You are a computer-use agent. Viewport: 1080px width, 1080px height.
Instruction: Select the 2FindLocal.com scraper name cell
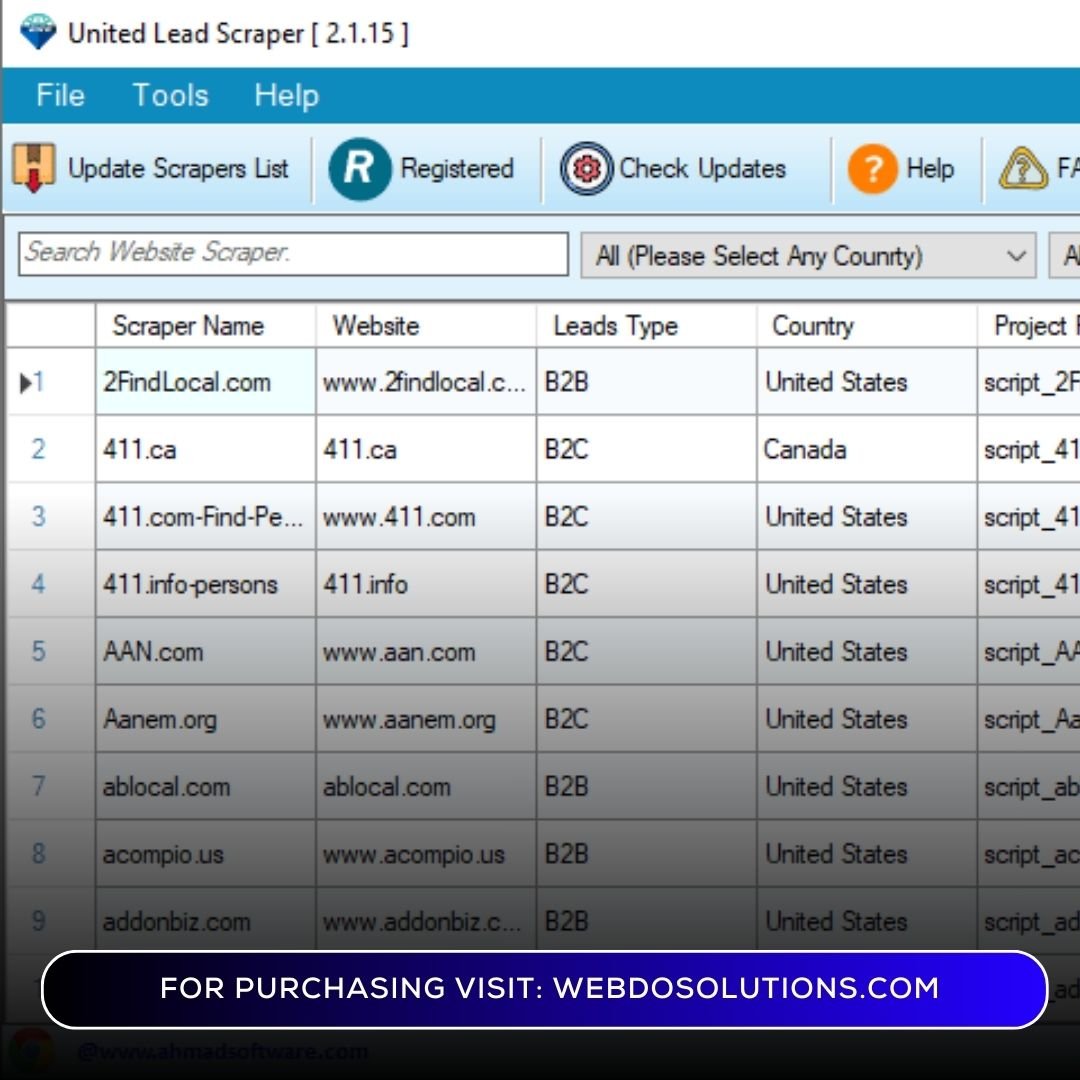click(205, 382)
